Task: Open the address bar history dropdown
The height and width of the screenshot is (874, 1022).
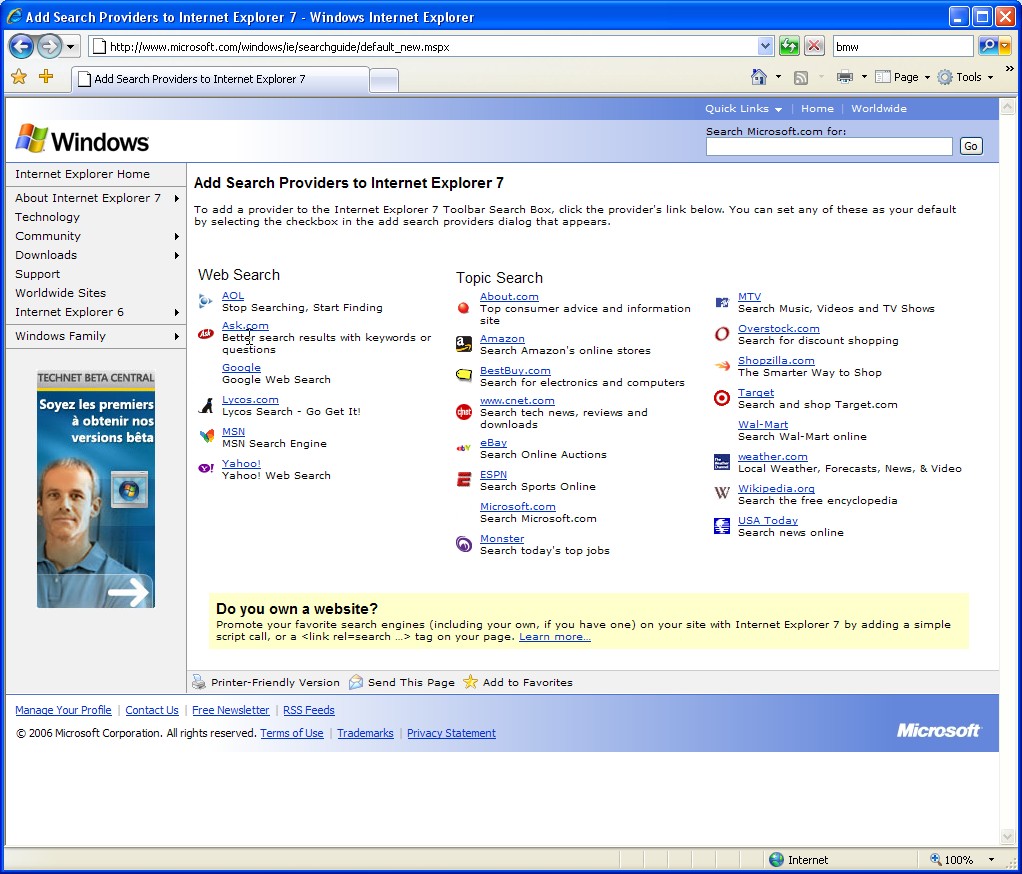Action: [x=765, y=46]
